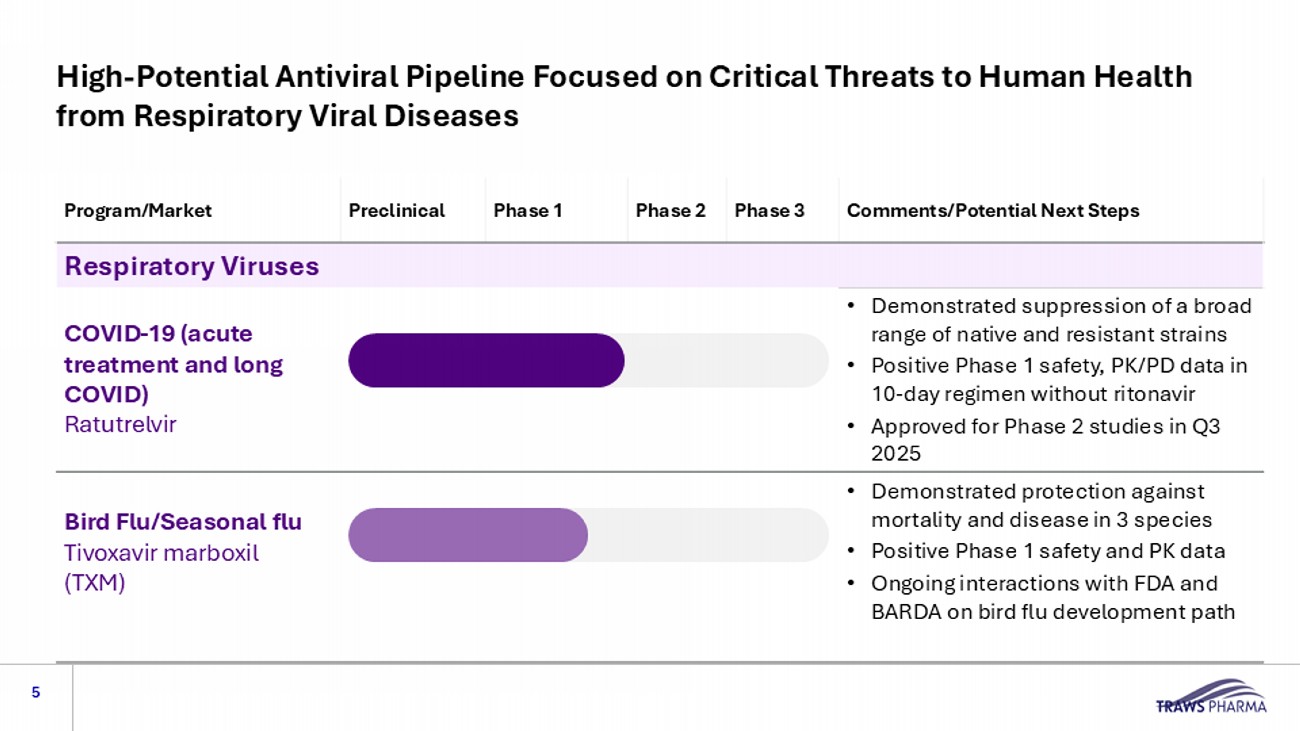Select the Preclinical column header
Image resolution: width=1300 pixels, height=731 pixels.
click(x=396, y=211)
